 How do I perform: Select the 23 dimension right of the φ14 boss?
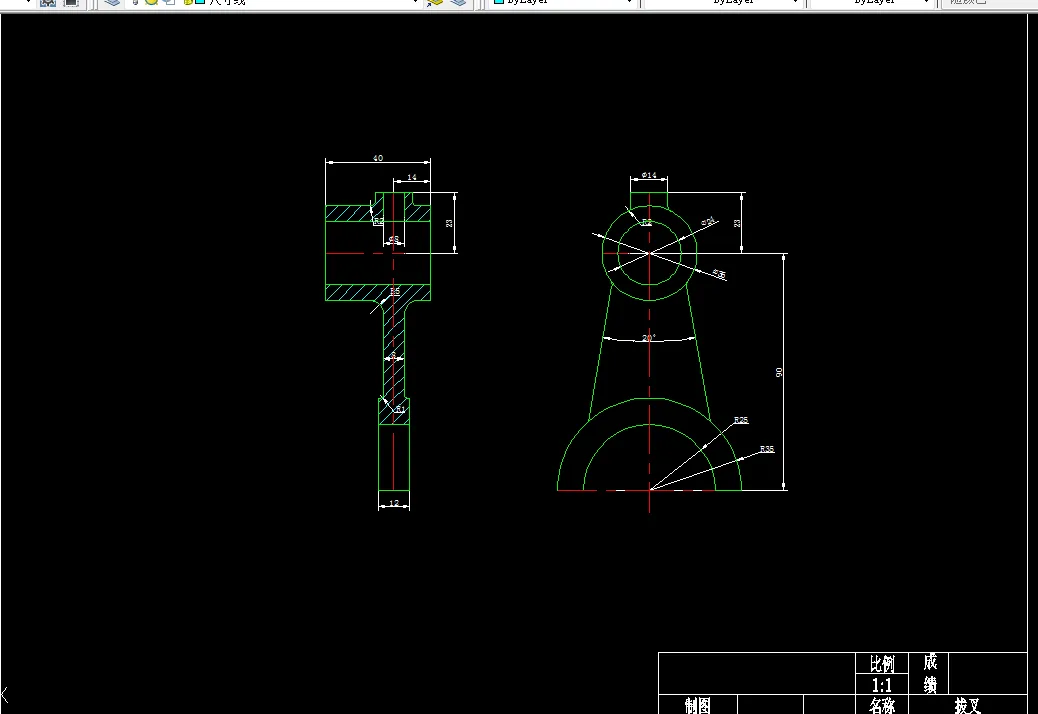tap(737, 224)
